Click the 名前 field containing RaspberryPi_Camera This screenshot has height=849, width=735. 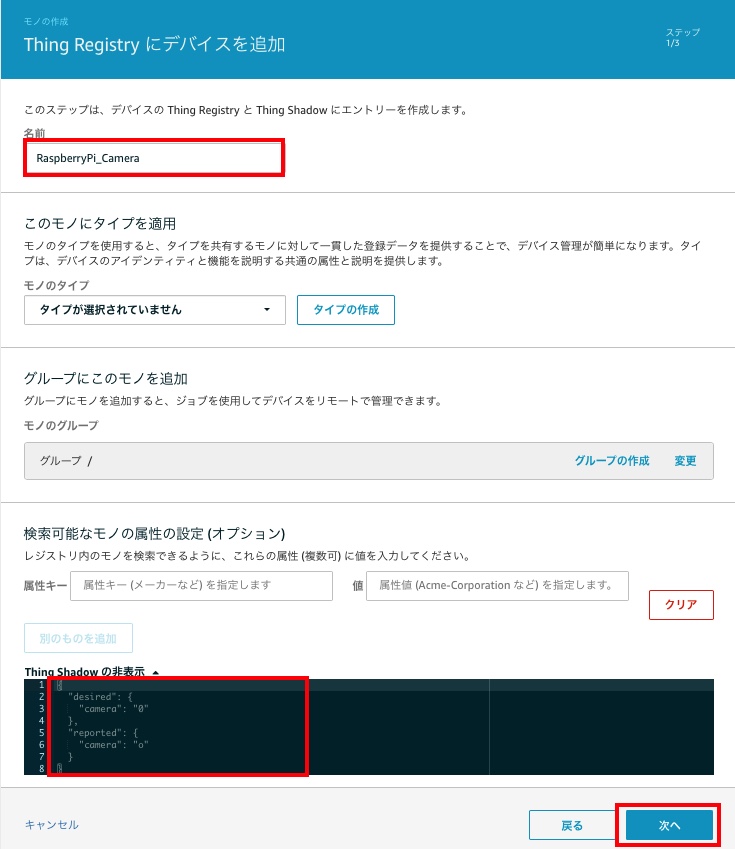[x=154, y=158]
